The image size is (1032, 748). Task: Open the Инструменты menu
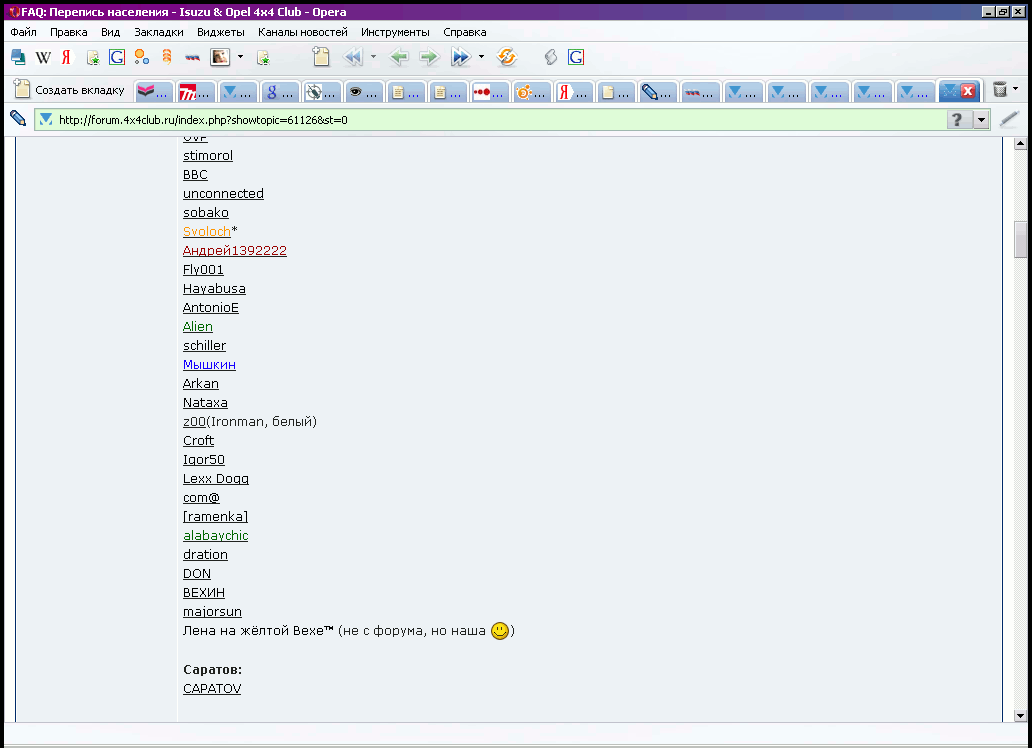point(395,32)
